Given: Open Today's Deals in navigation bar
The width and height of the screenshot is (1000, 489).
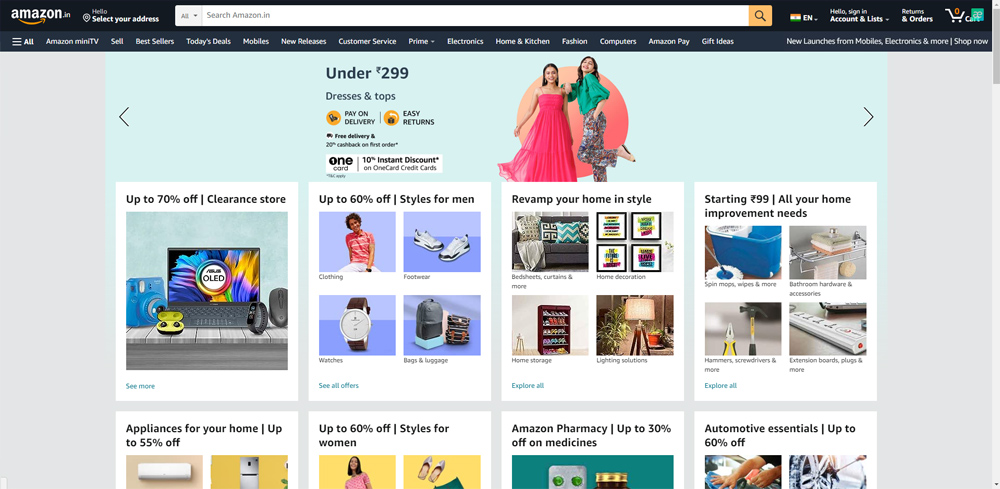Looking at the screenshot, I should click(208, 41).
